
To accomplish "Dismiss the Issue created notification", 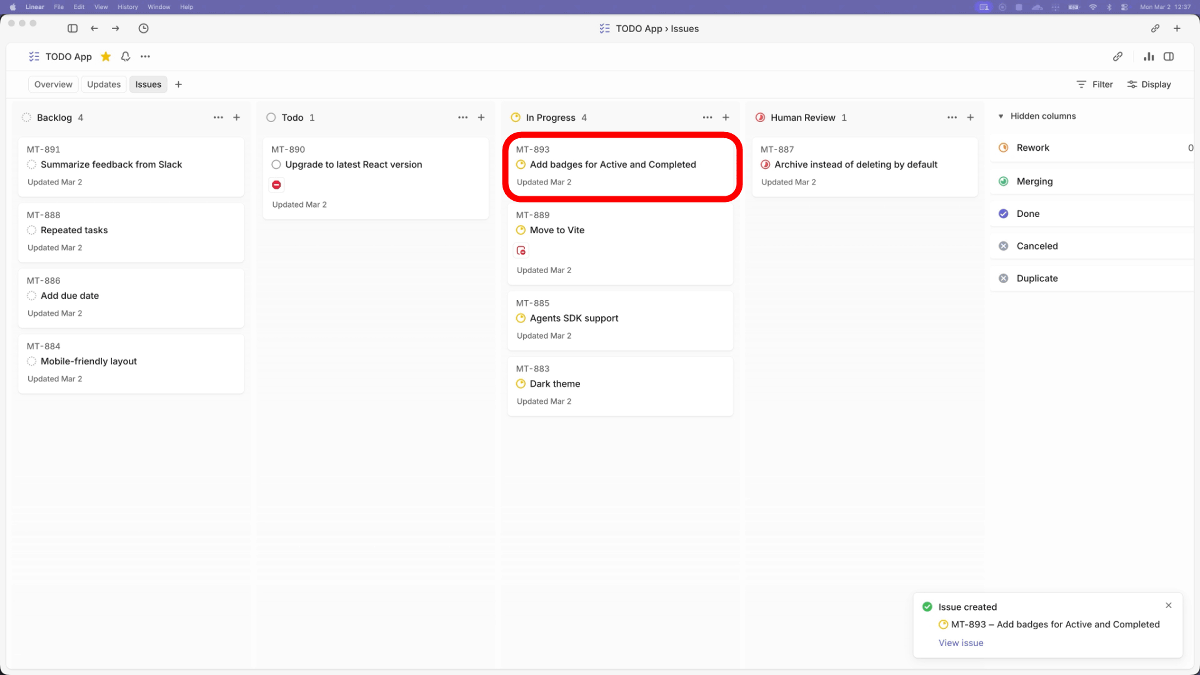I will point(1169,605).
